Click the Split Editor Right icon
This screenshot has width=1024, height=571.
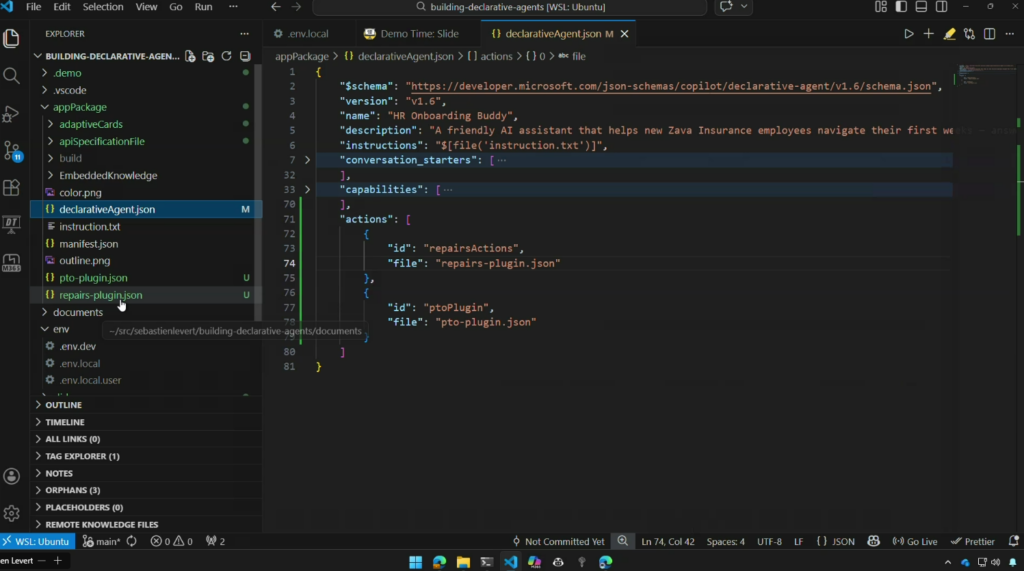[989, 34]
